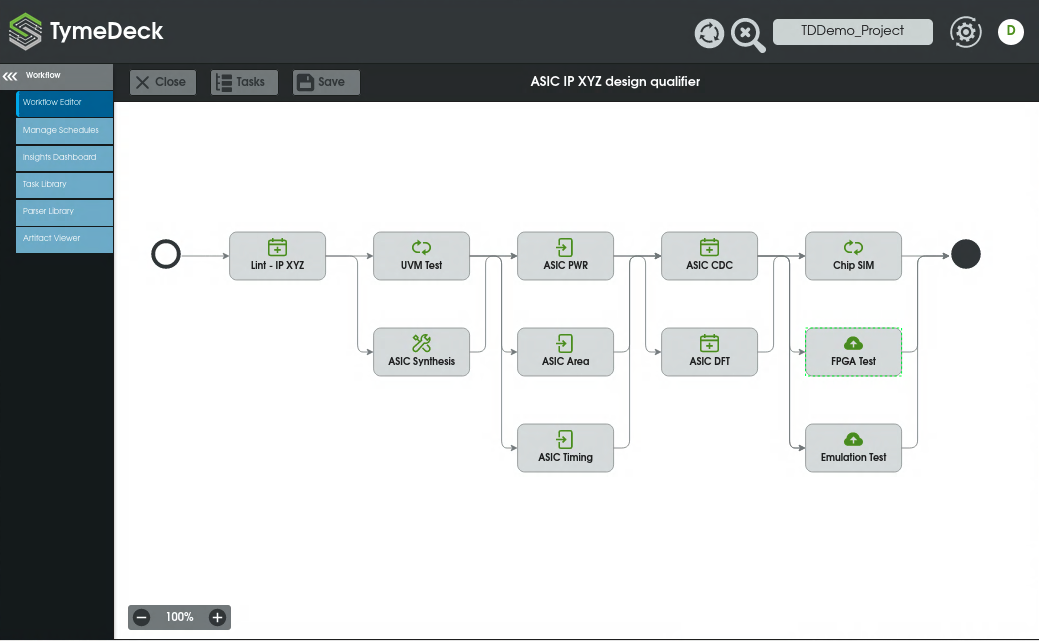Click the cloud upload icon on FPGA Test
Screen dimensions: 1039x641
[x=853, y=343]
